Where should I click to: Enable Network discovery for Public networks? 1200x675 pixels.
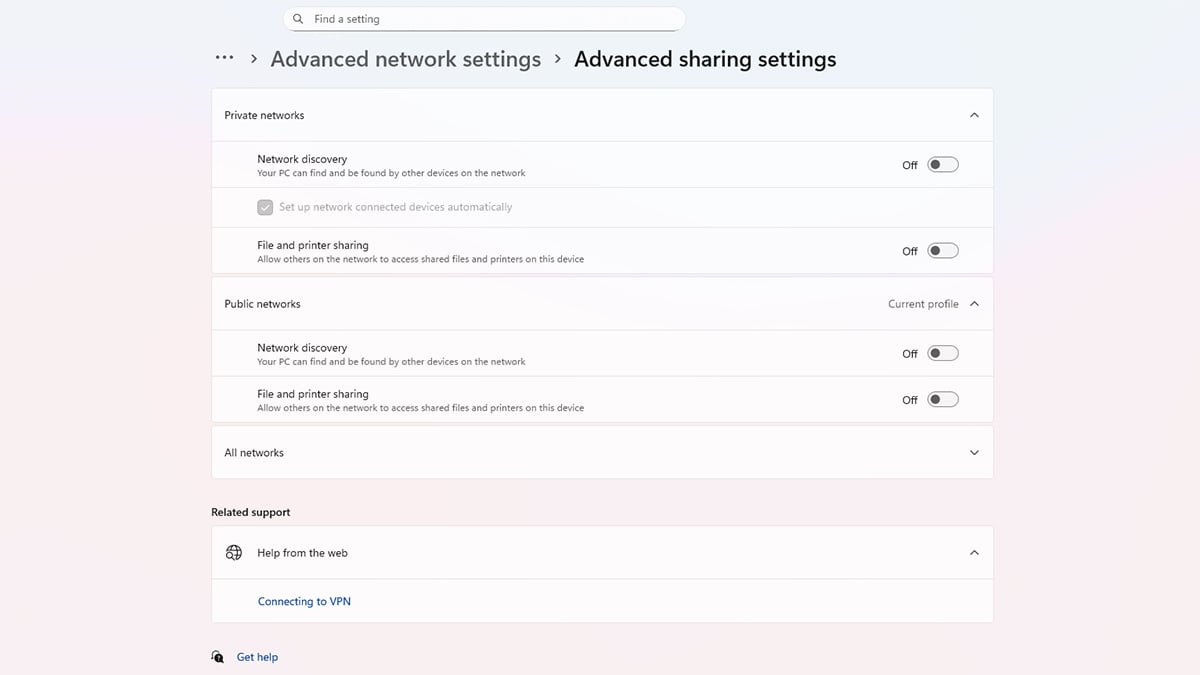942,353
